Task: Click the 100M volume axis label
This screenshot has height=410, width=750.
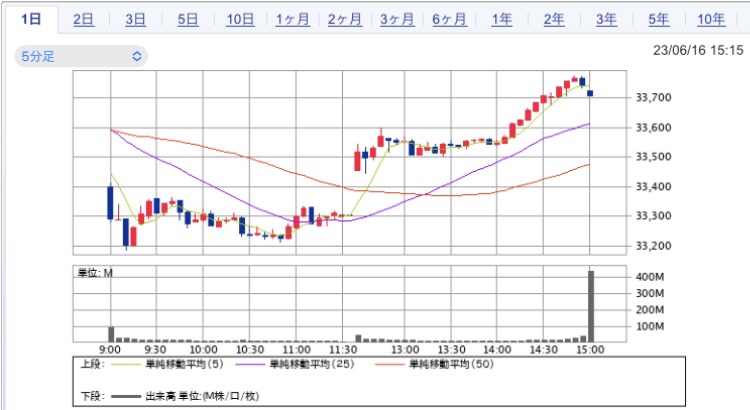Action: [650, 326]
